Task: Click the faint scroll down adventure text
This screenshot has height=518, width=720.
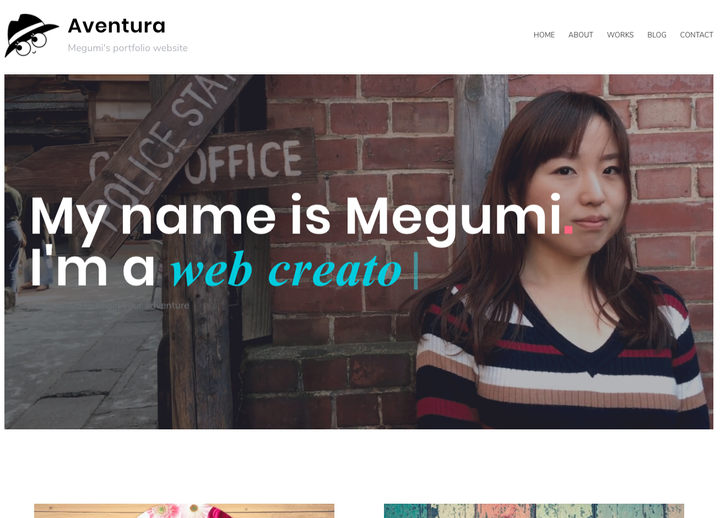Action: [x=110, y=305]
